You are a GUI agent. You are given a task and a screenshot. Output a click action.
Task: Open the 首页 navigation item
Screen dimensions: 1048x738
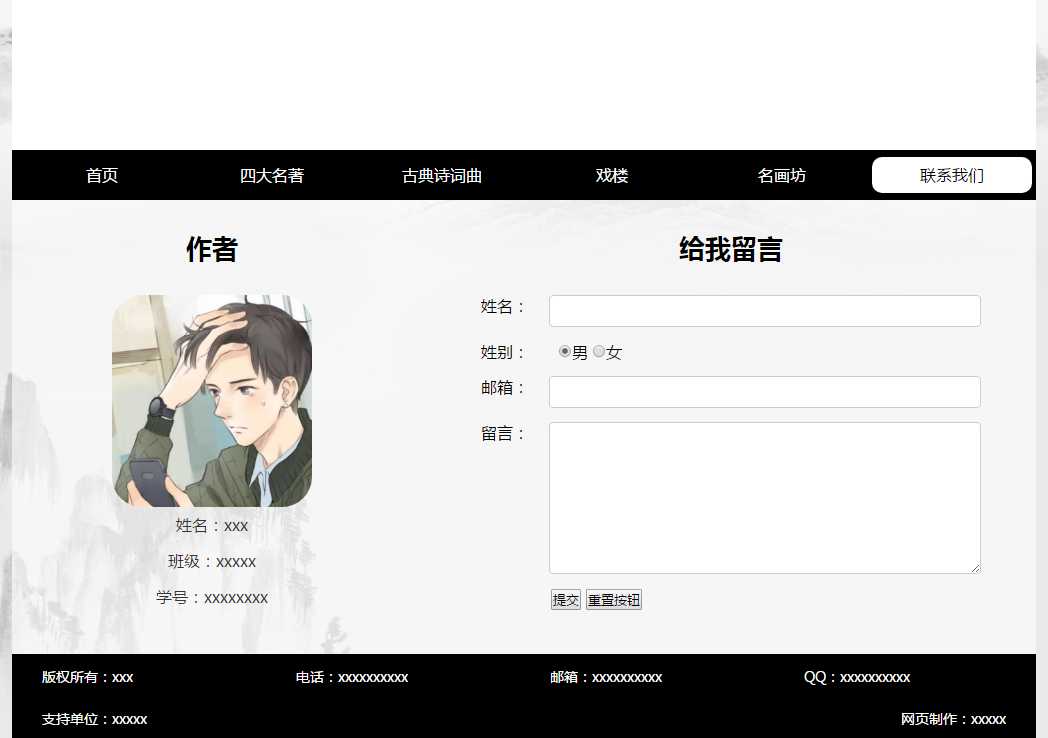pos(102,176)
